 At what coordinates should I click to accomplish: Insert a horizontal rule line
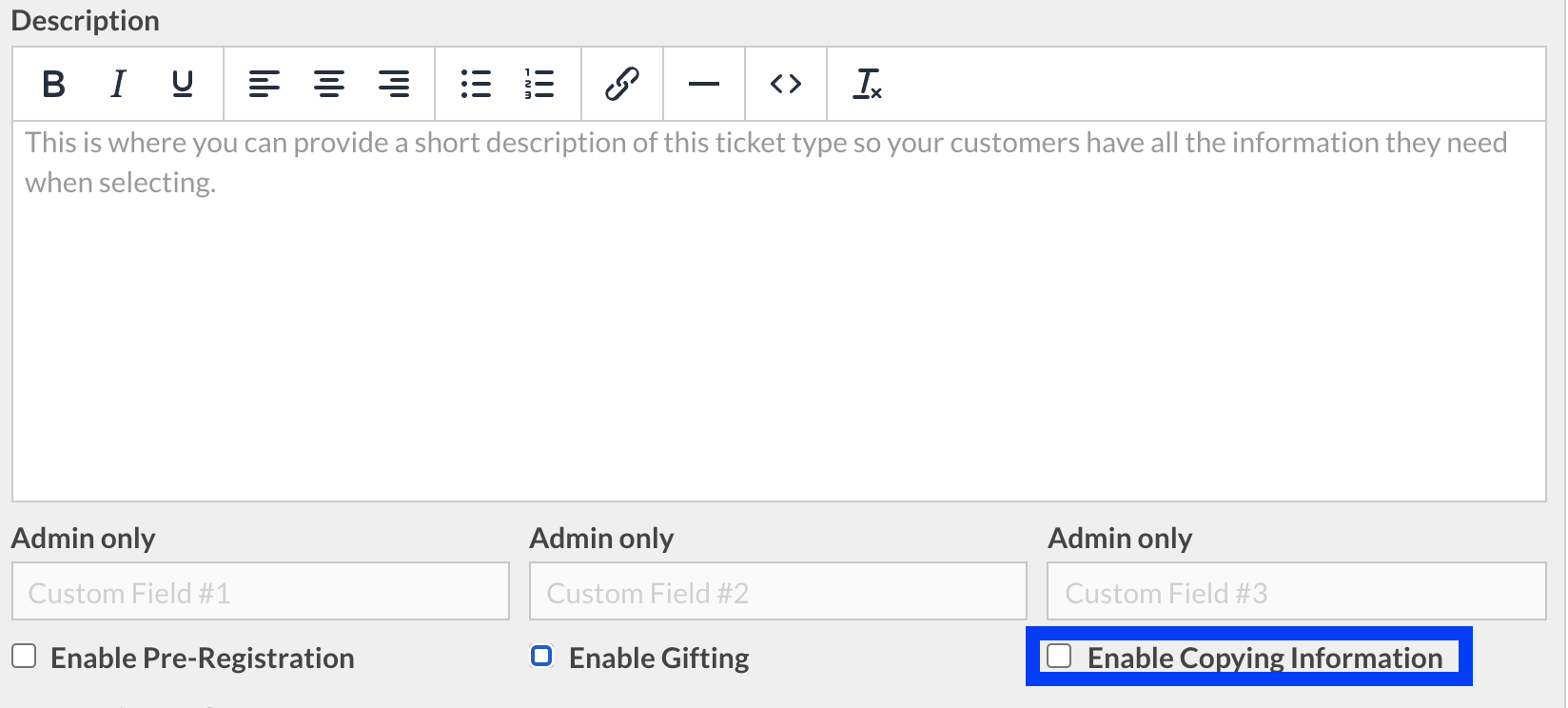pos(704,84)
